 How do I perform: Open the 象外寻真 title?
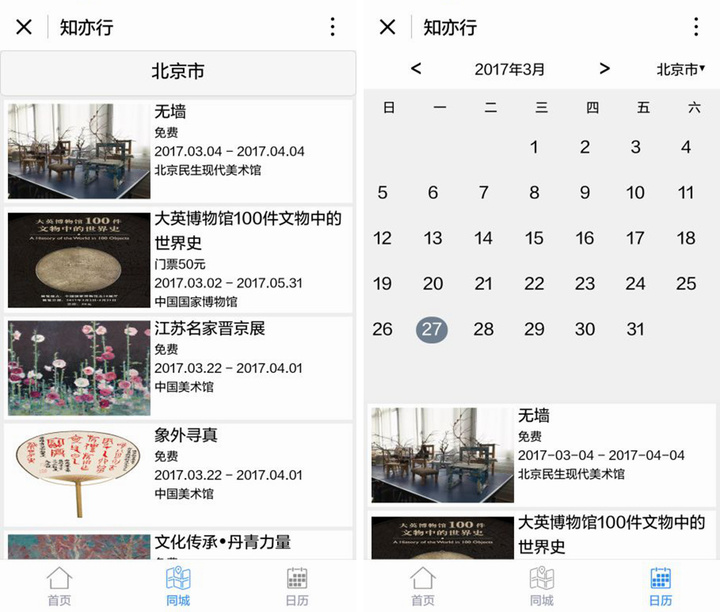point(186,435)
